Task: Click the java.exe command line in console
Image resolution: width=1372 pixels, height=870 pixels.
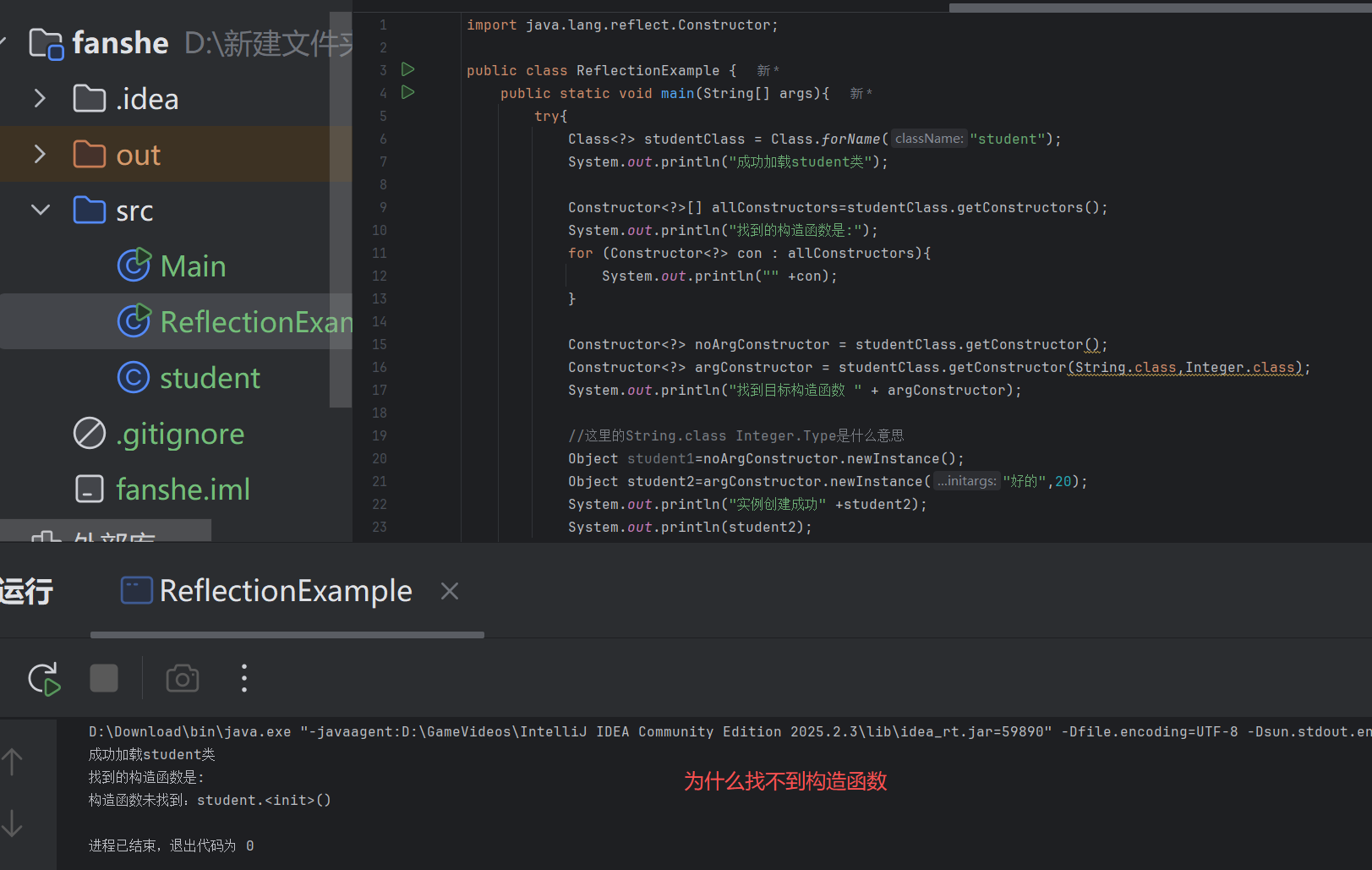Action: click(x=730, y=732)
